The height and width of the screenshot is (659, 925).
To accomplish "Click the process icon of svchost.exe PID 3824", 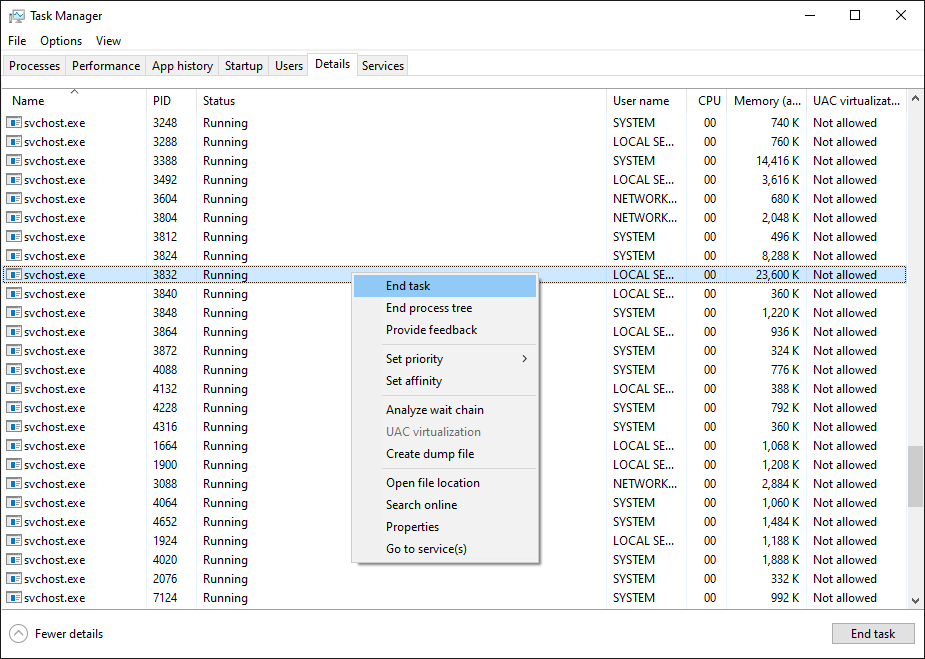I will click(14, 255).
